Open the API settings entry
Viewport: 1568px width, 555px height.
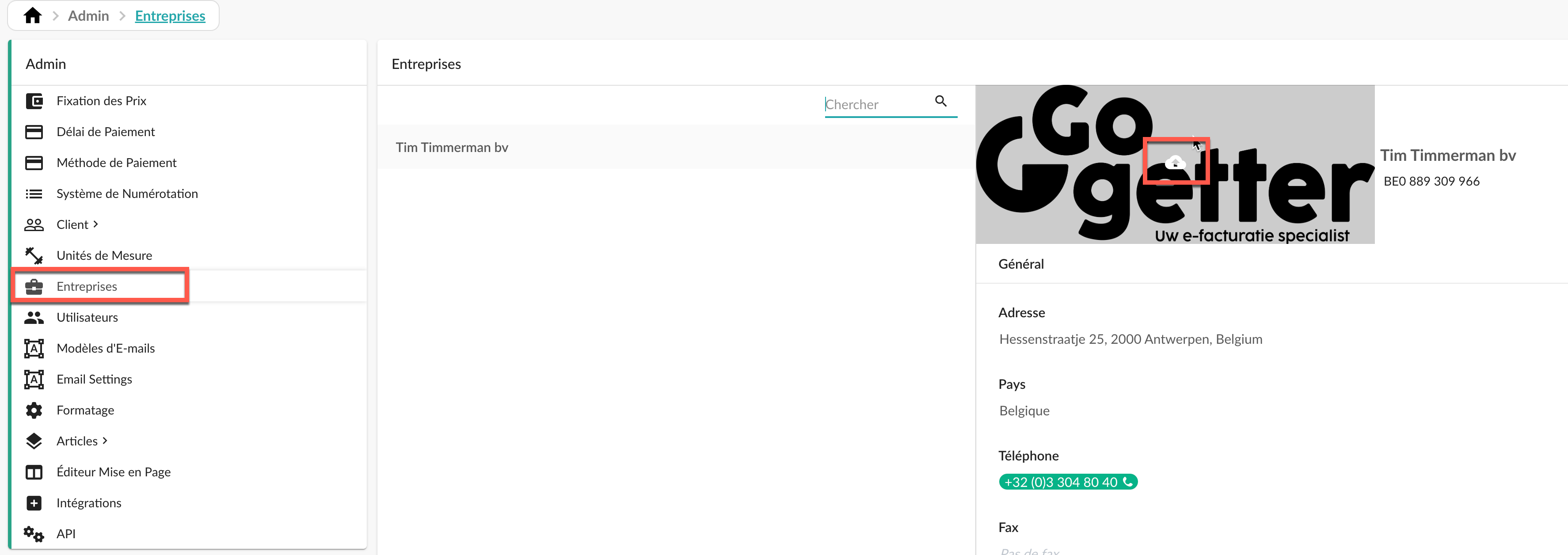click(x=66, y=534)
